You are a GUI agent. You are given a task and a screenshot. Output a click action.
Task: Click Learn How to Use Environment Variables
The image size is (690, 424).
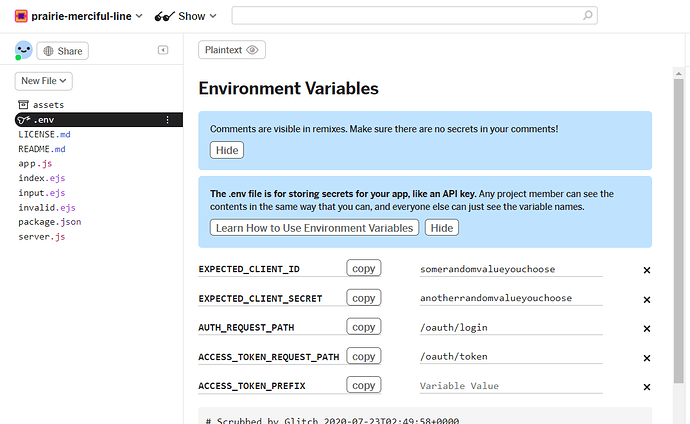314,228
